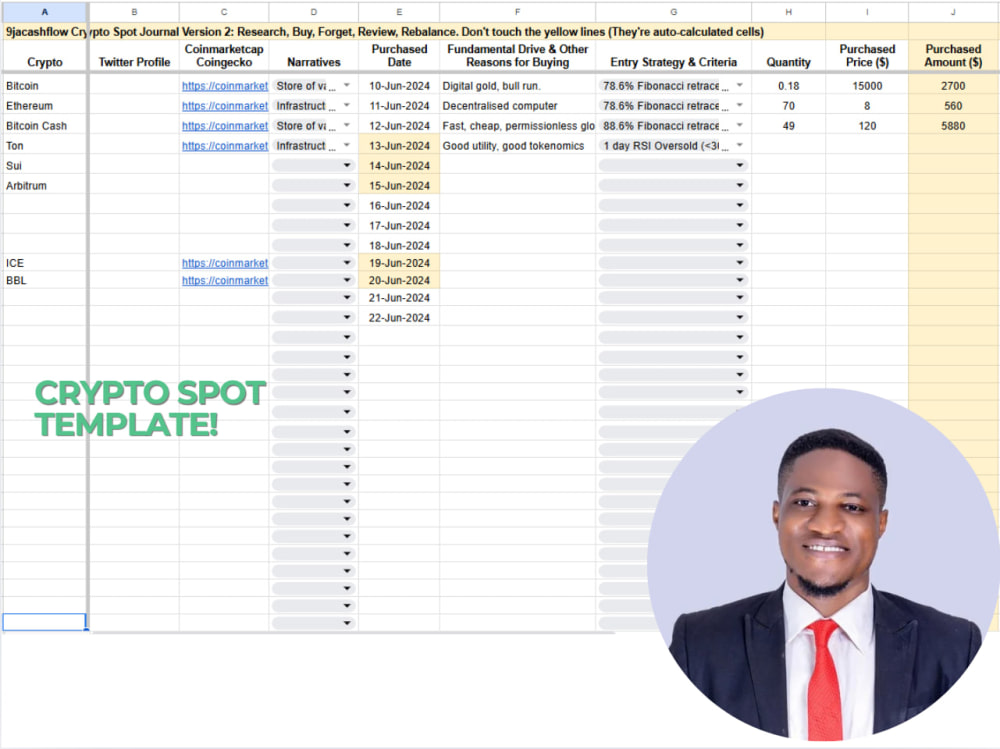Select the Sui cell
The width and height of the screenshot is (1000, 749).
45,165
